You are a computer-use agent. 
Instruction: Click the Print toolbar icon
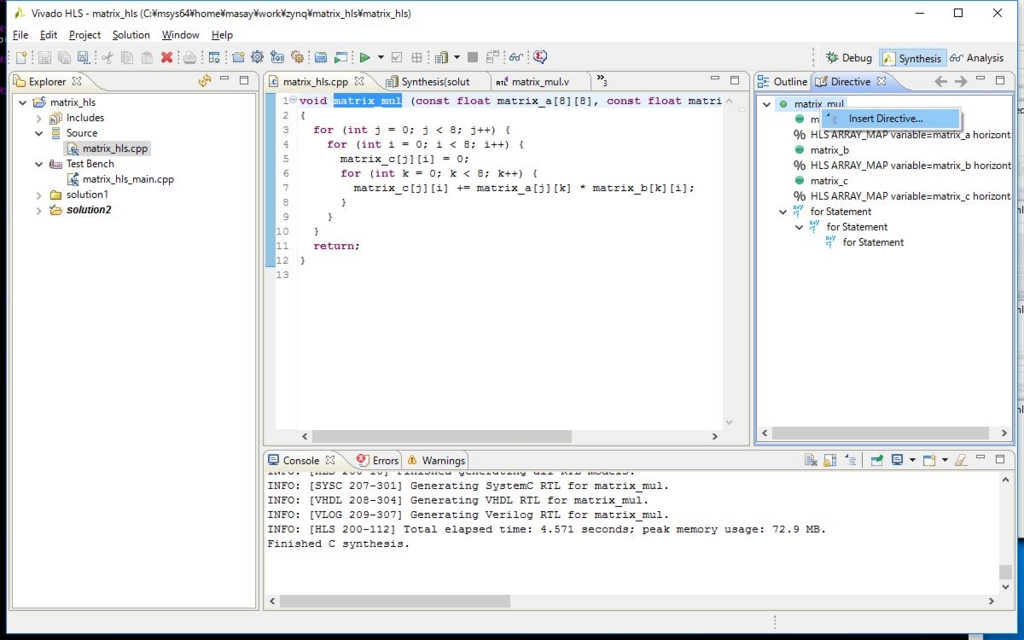[x=189, y=57]
